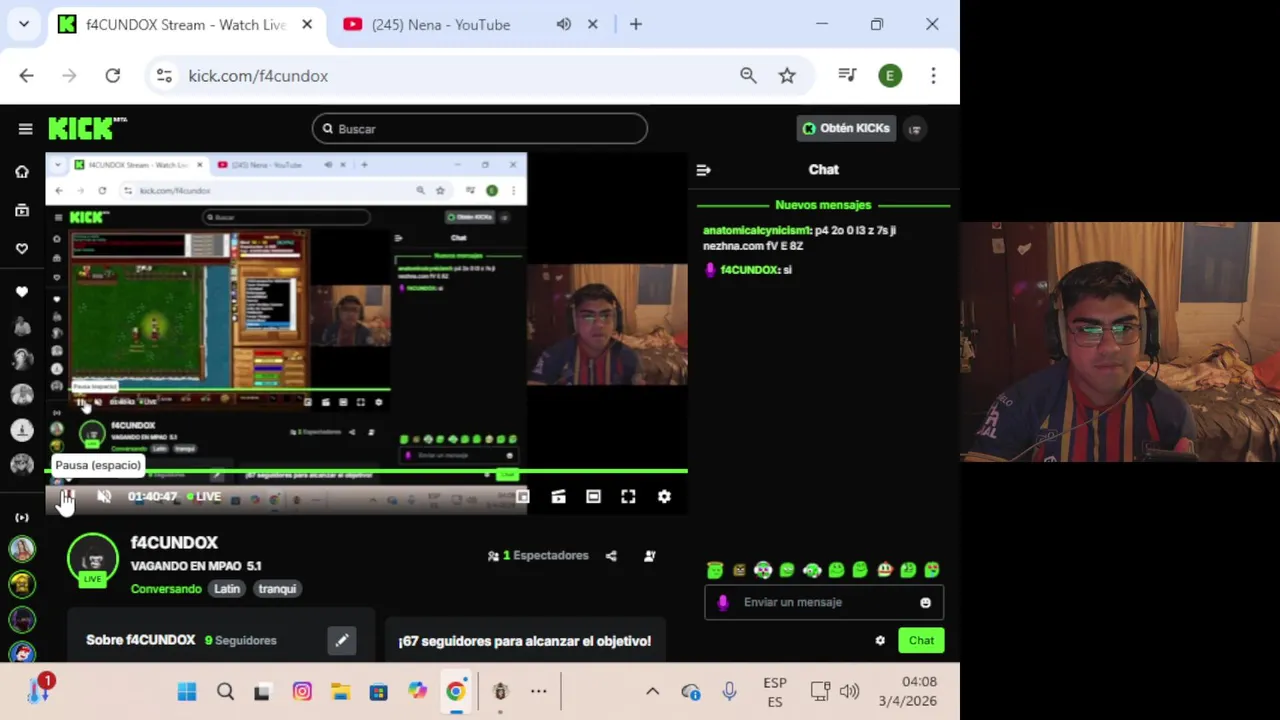Screen dimensions: 1280x720
Task: Open Kick hamburger sidebar menu
Action: (x=25, y=129)
